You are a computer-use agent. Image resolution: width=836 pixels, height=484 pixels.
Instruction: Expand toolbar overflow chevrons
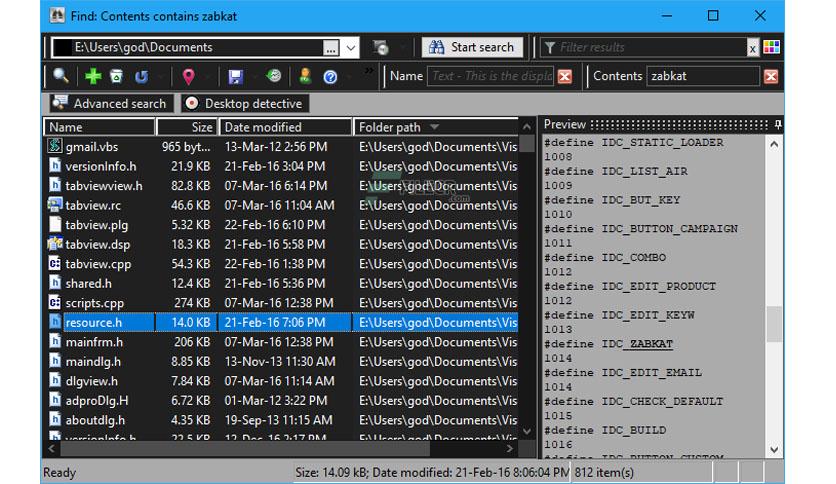tap(368, 70)
